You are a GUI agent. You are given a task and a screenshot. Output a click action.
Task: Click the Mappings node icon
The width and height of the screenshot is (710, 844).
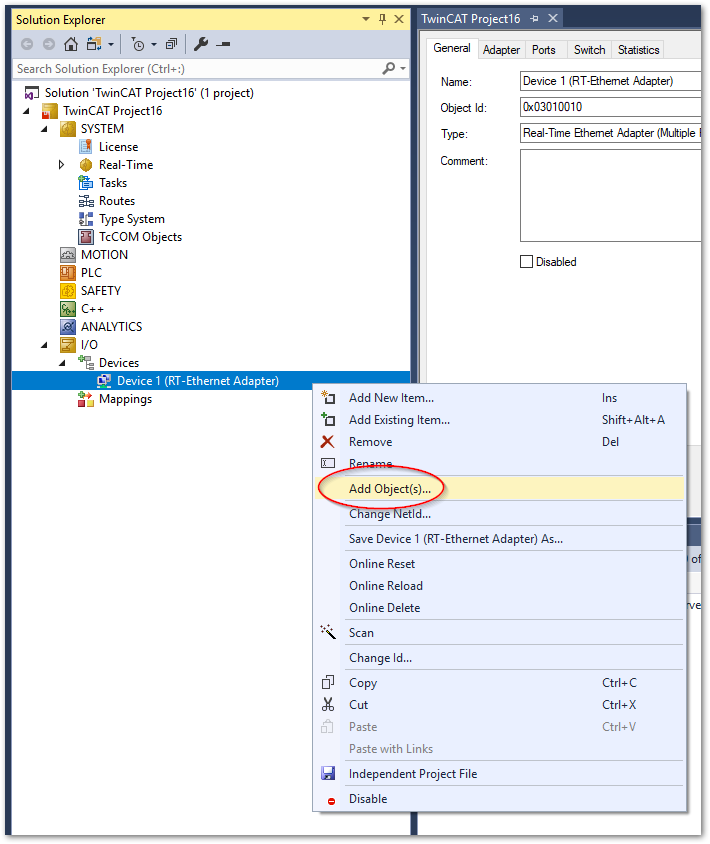(x=86, y=399)
